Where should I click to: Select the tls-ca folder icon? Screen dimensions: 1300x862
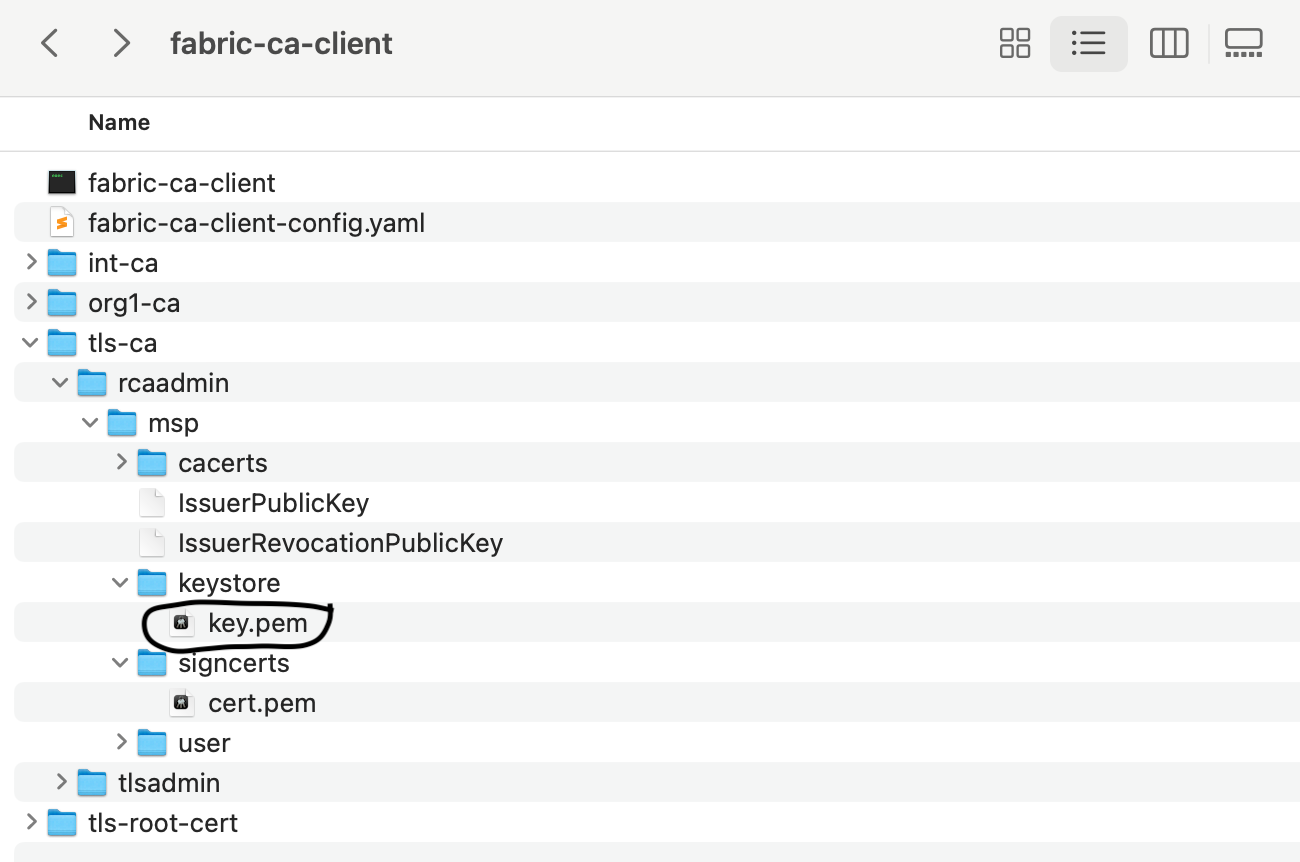pyautogui.click(x=62, y=343)
